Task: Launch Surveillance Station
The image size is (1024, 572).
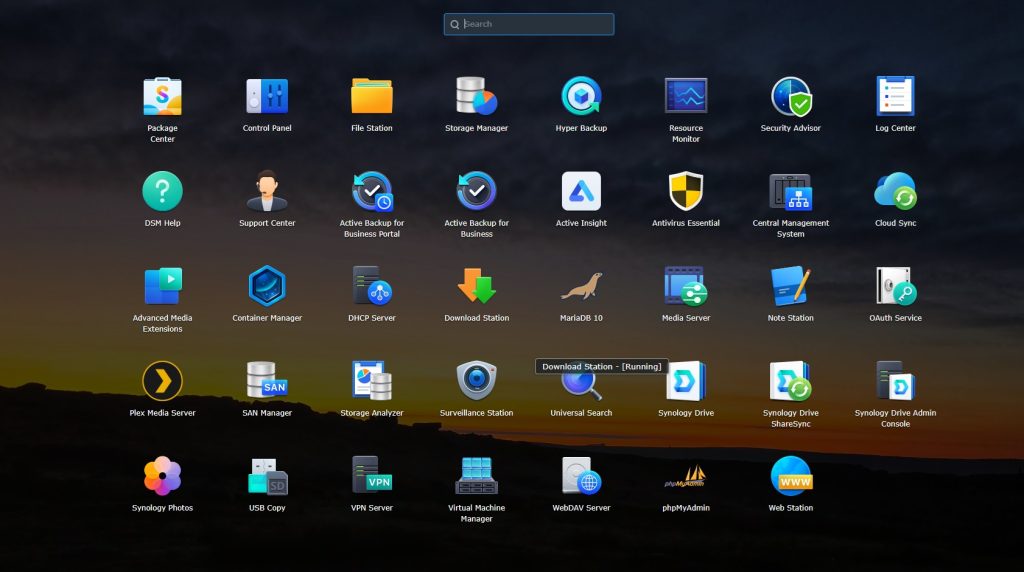Action: (x=476, y=381)
